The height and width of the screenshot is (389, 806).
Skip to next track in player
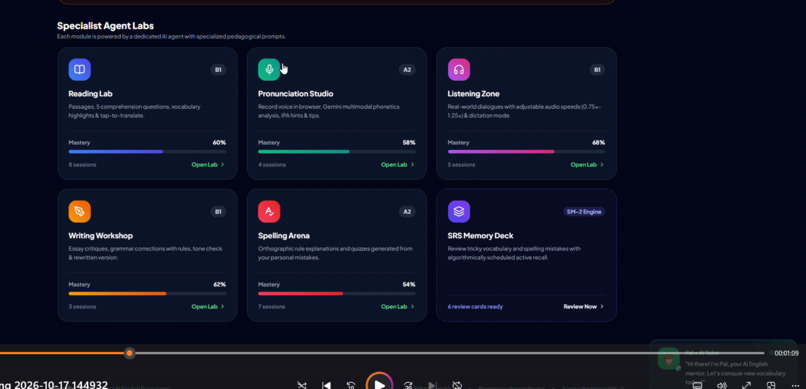tap(432, 385)
